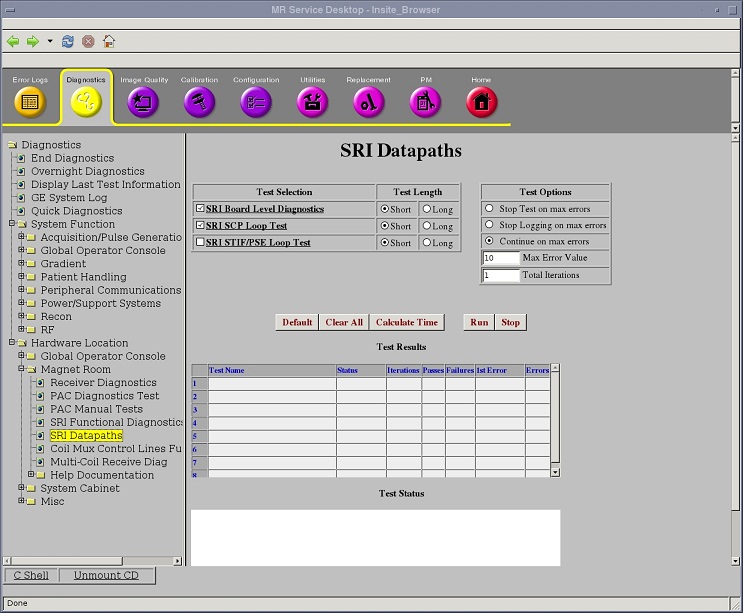Uncheck SRI Board Level Diagnostics checkbox
The height and width of the screenshot is (613, 743).
(200, 209)
